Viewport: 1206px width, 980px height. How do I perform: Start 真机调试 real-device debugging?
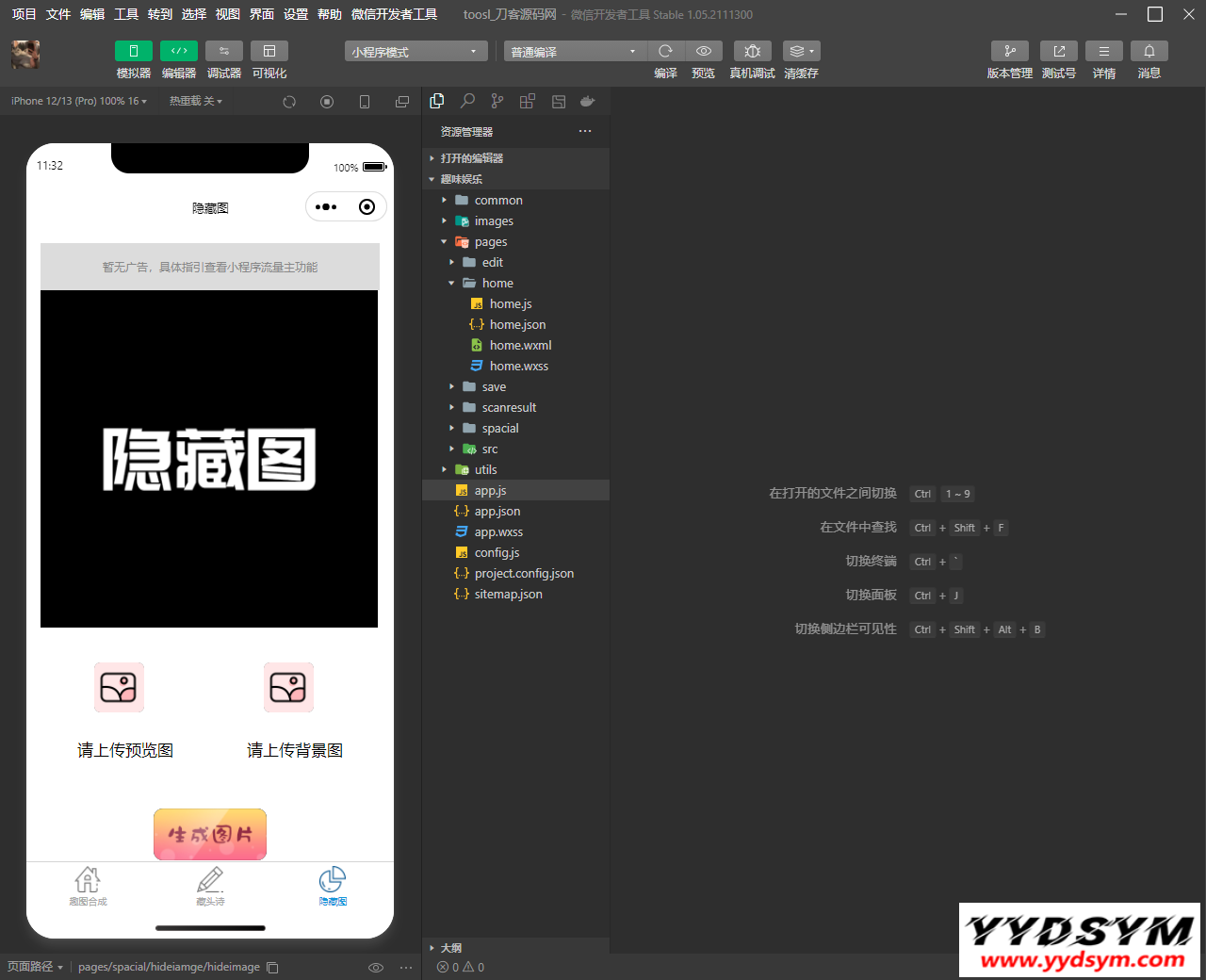pyautogui.click(x=751, y=51)
